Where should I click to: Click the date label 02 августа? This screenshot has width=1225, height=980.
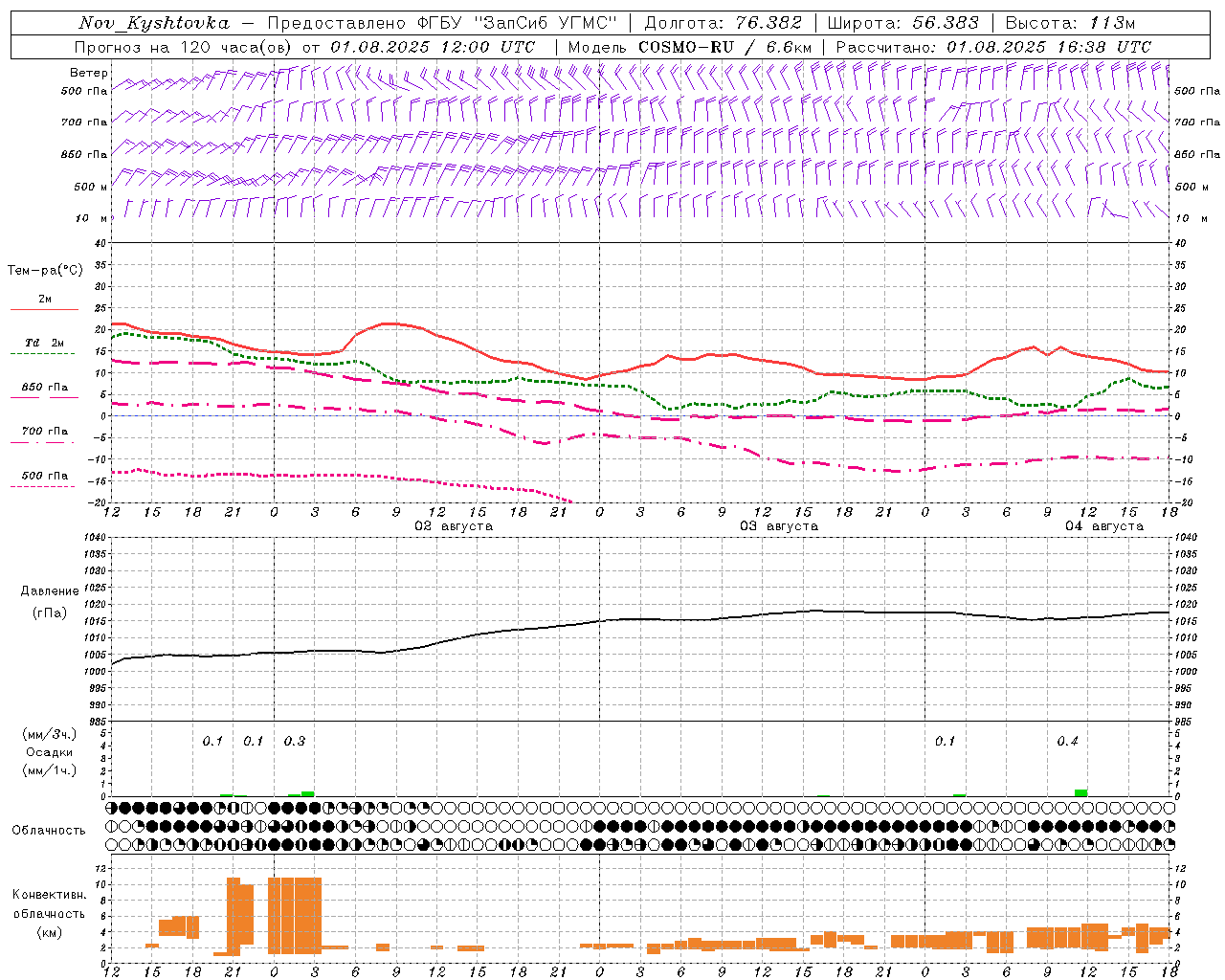(454, 526)
